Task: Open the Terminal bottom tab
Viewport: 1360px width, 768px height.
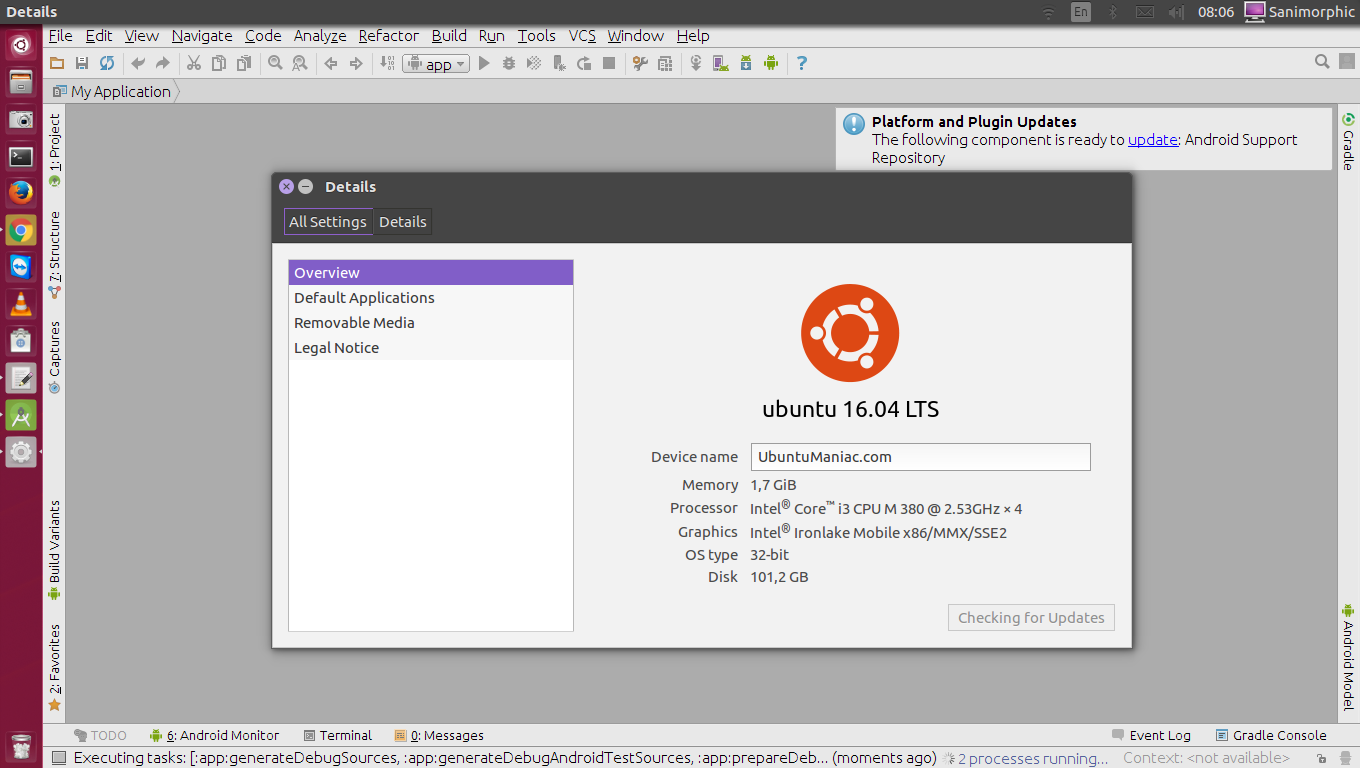Action: tap(338, 735)
